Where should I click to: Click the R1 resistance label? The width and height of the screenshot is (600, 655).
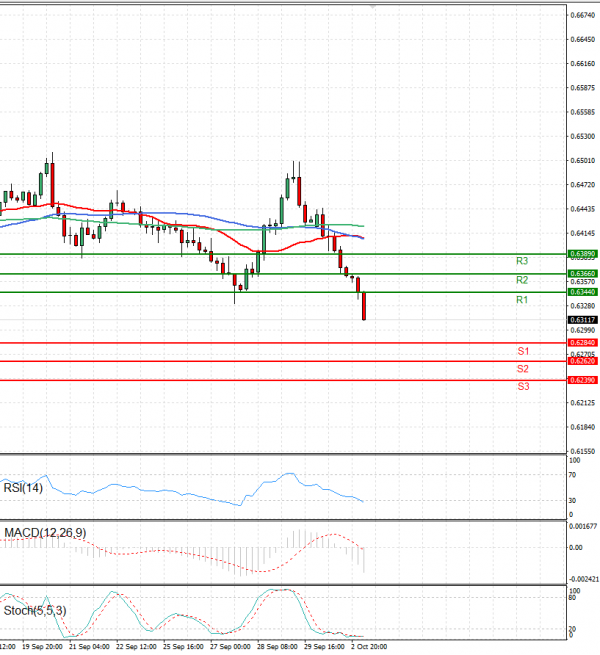tap(521, 300)
